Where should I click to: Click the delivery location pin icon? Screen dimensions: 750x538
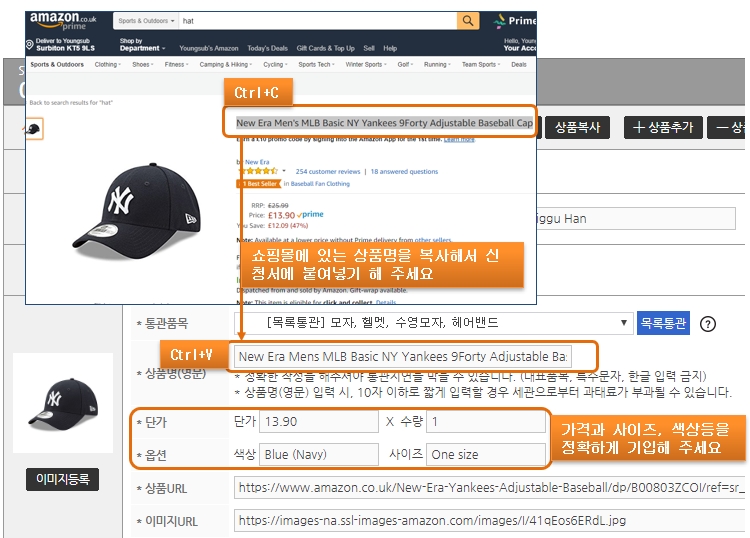(x=30, y=44)
